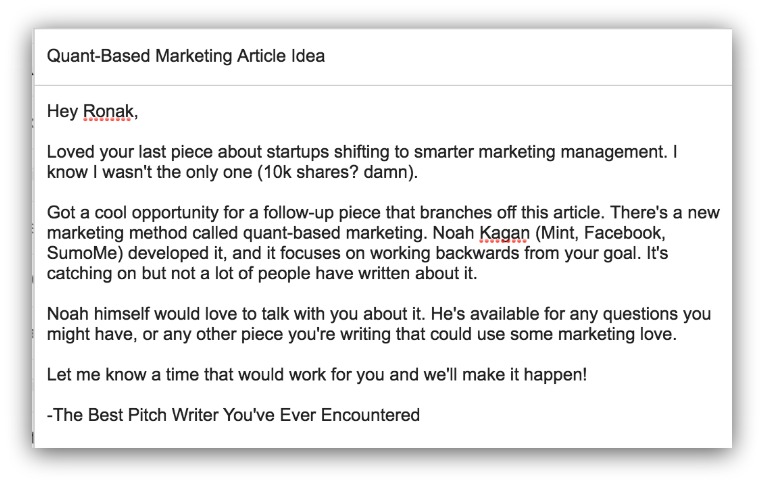Click the words 'make it happen!'
Image resolution: width=764 pixels, height=484 pixels.
point(524,375)
